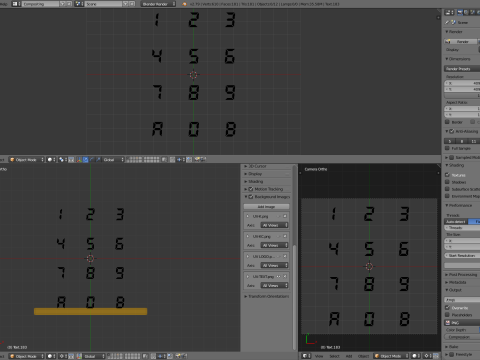Image resolution: width=480 pixels, height=360 pixels.
Task: Click the Add Image button
Action: point(266,207)
